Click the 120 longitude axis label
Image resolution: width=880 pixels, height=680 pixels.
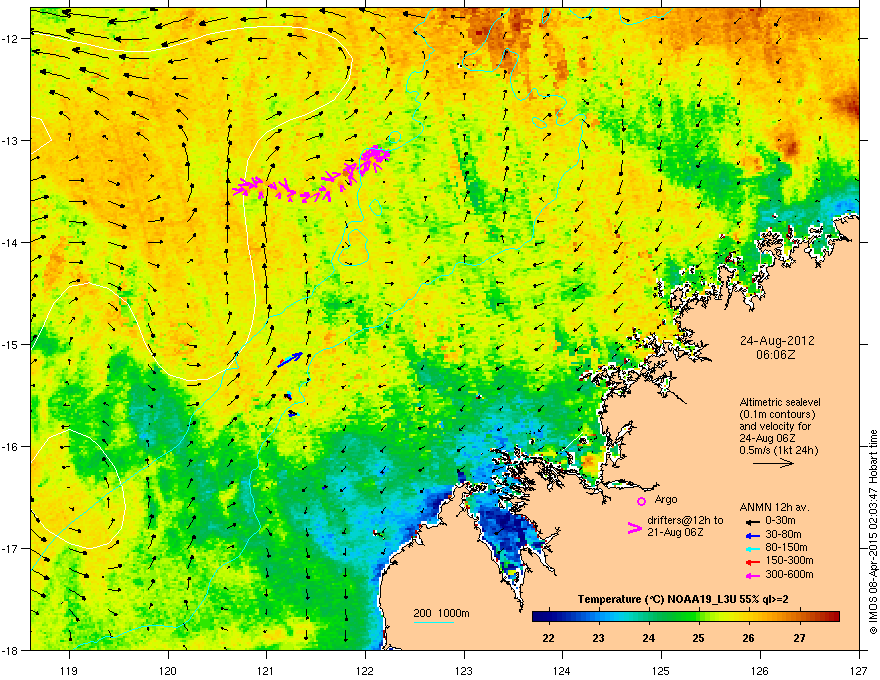(x=168, y=670)
